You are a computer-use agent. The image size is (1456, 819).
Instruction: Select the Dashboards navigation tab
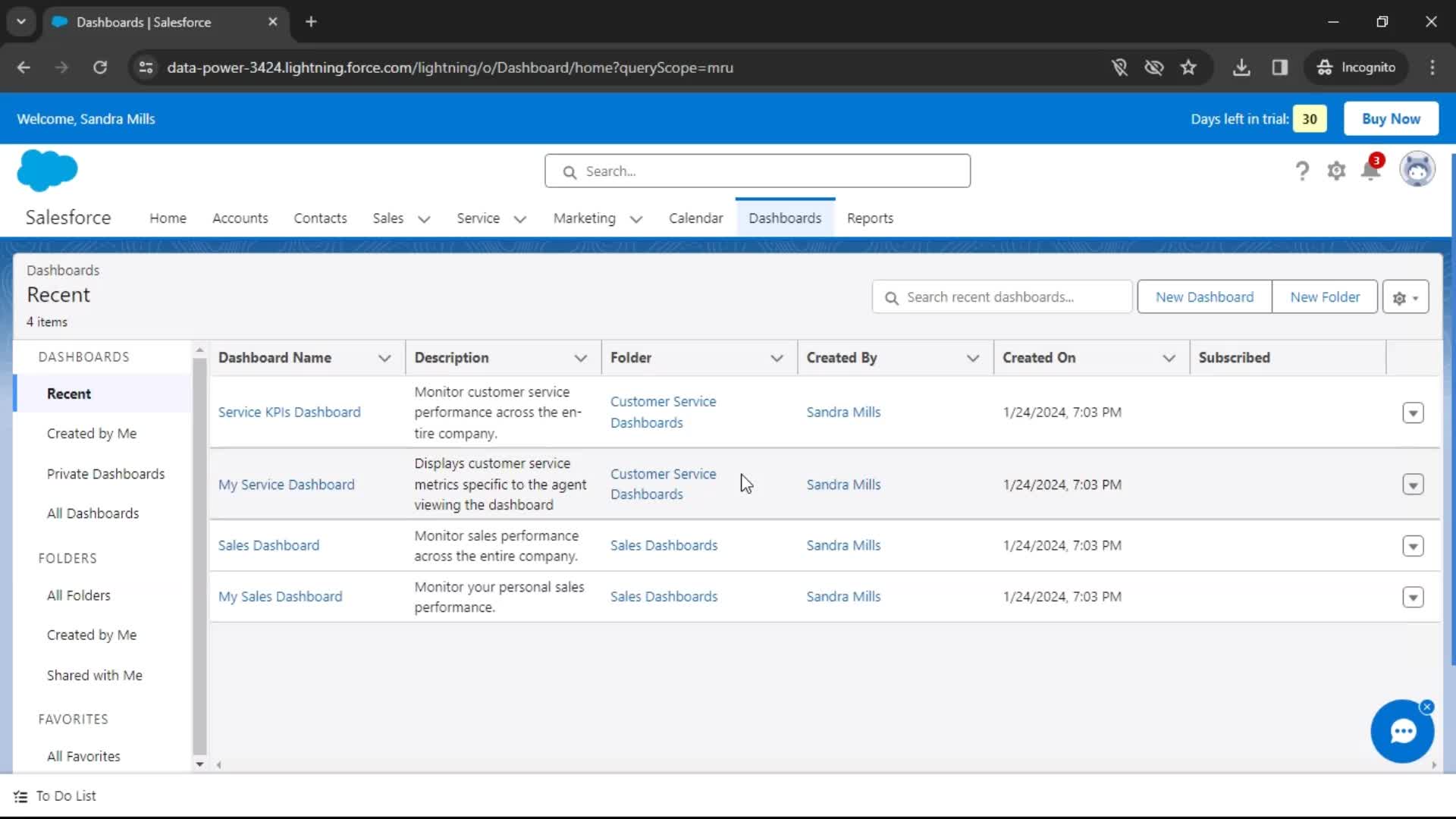click(x=785, y=218)
